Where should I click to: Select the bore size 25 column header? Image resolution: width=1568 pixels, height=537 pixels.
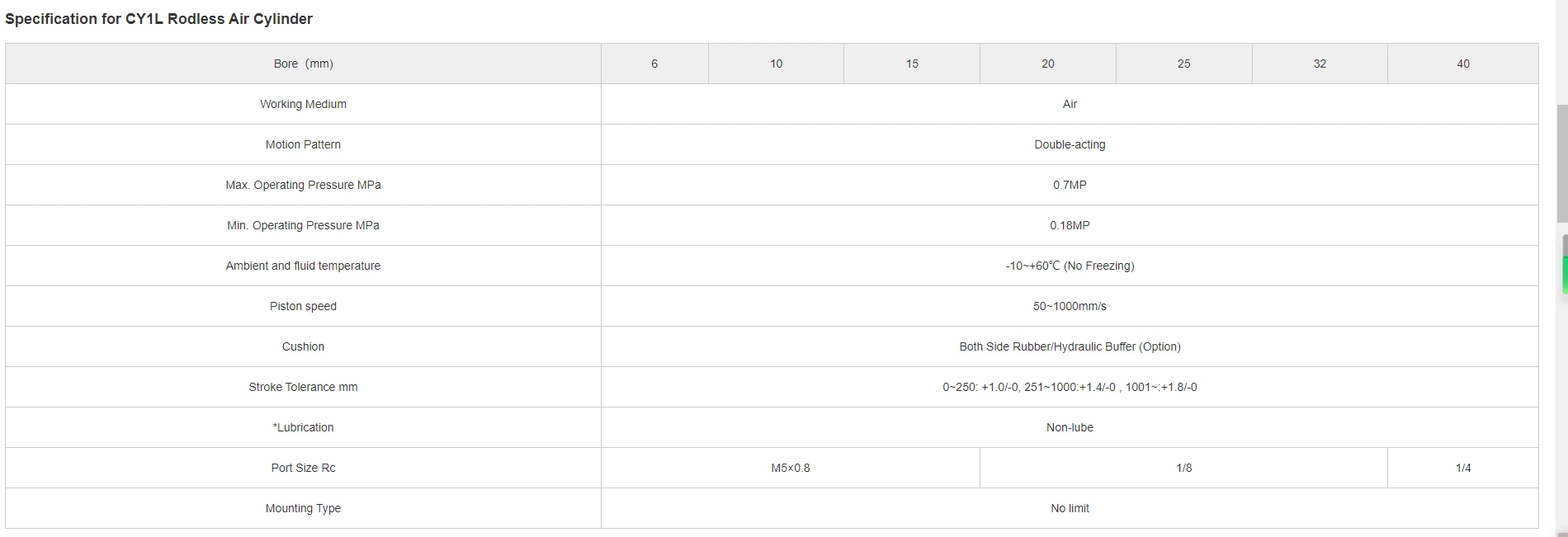coord(1183,64)
